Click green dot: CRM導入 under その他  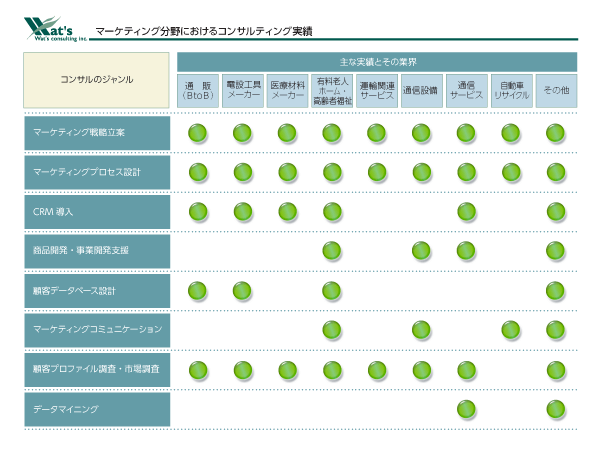[556, 212]
